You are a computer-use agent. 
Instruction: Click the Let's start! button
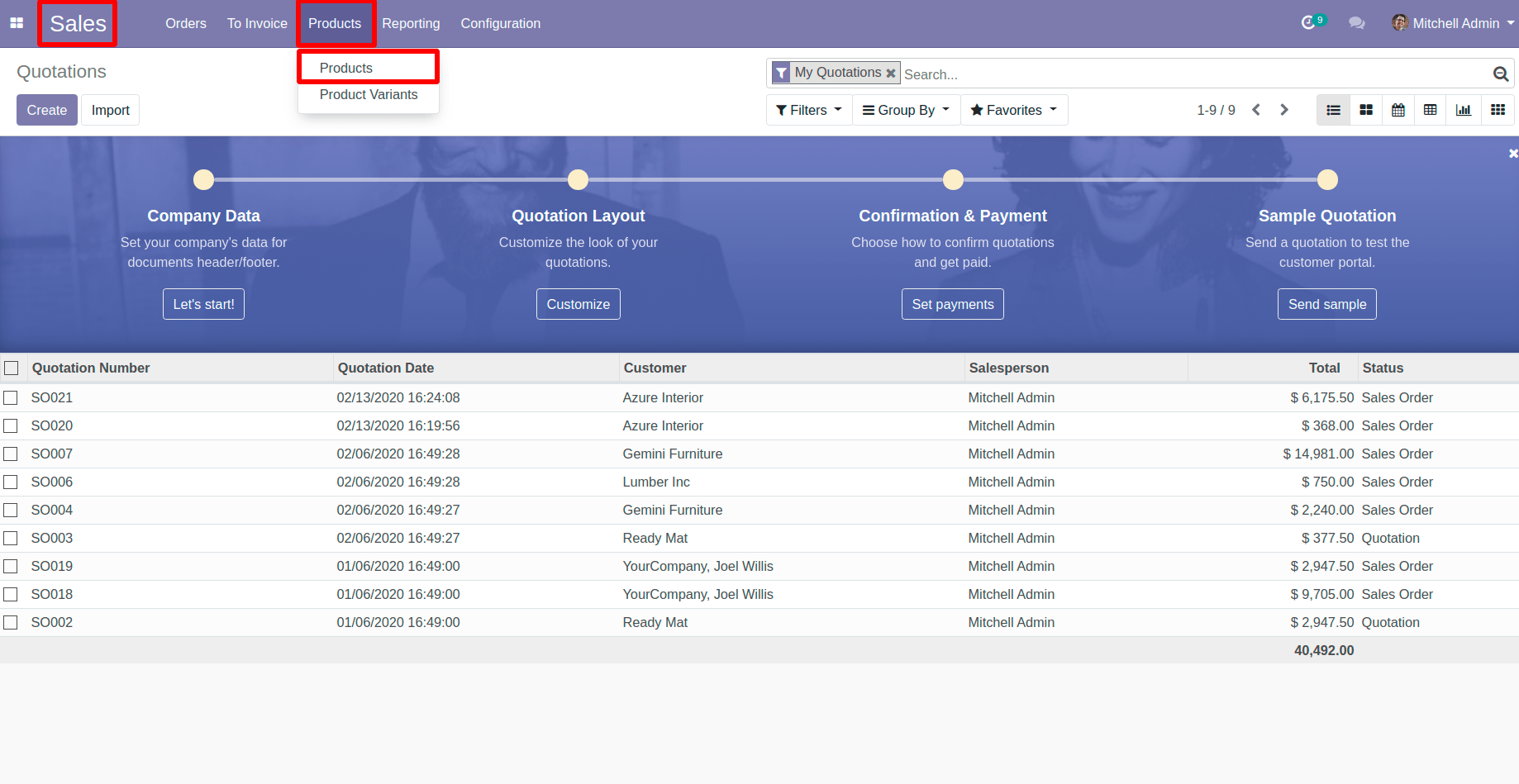point(203,304)
